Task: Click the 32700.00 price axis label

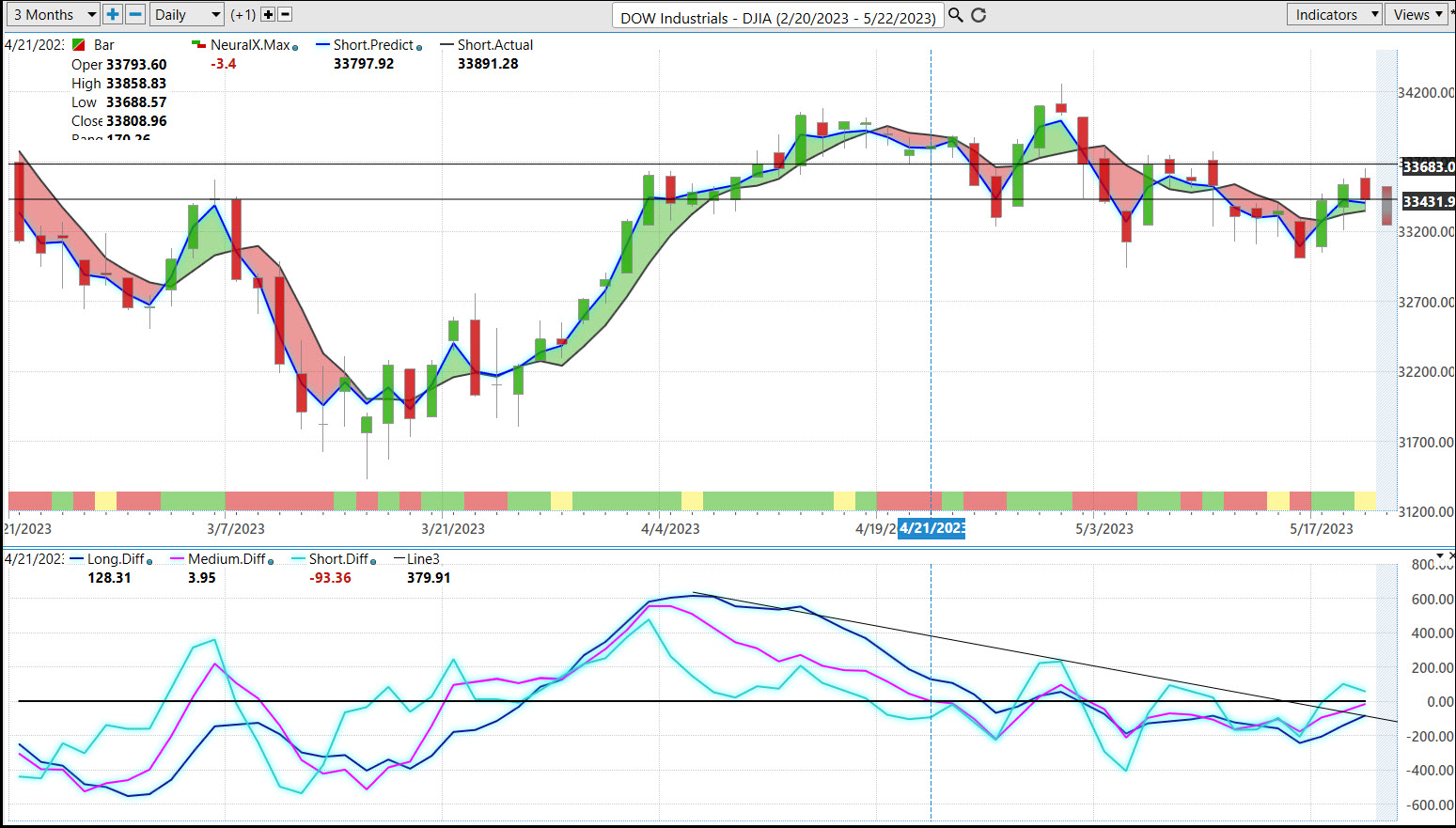Action: click(1426, 302)
